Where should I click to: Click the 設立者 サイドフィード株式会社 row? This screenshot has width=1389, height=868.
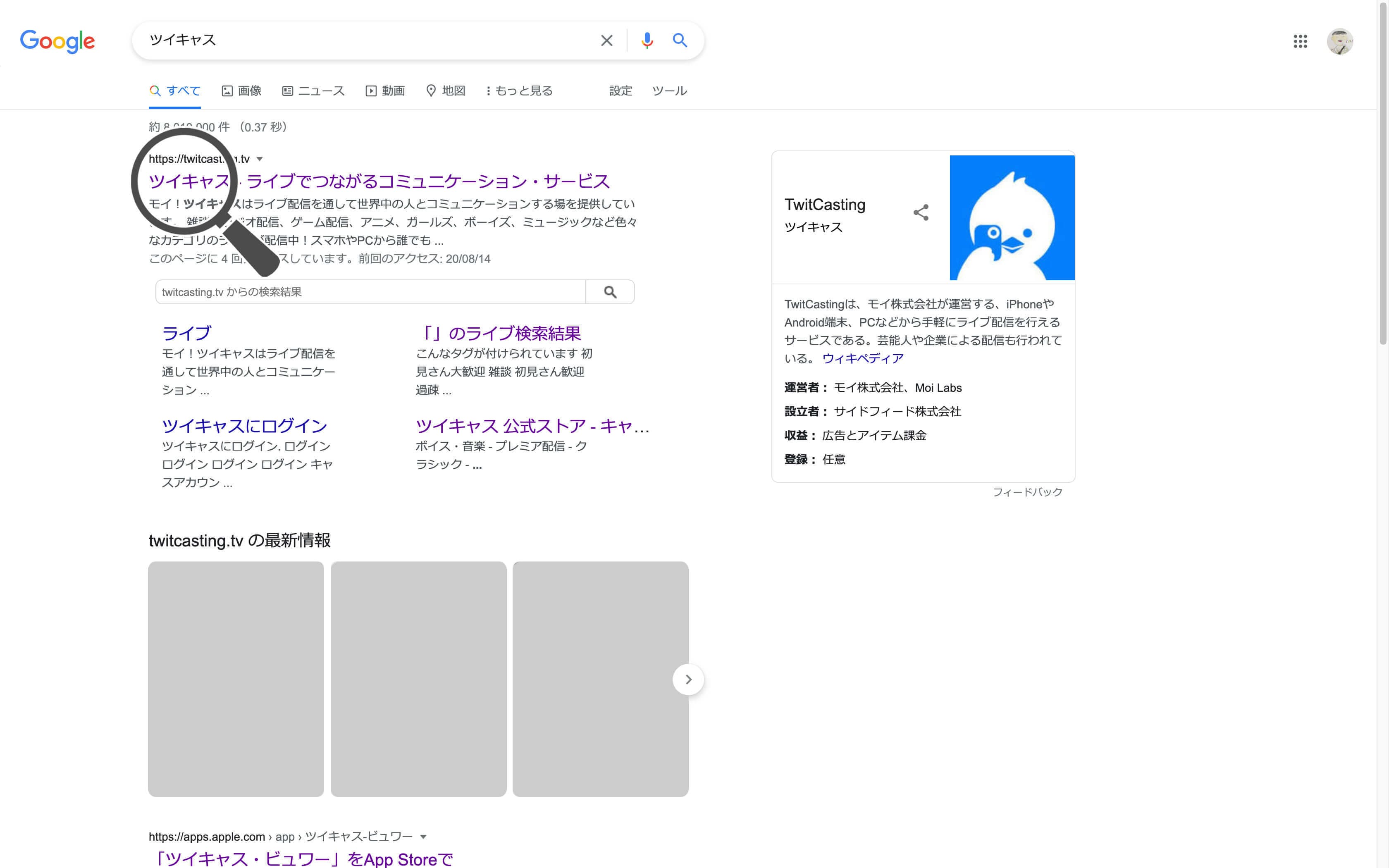[872, 412]
